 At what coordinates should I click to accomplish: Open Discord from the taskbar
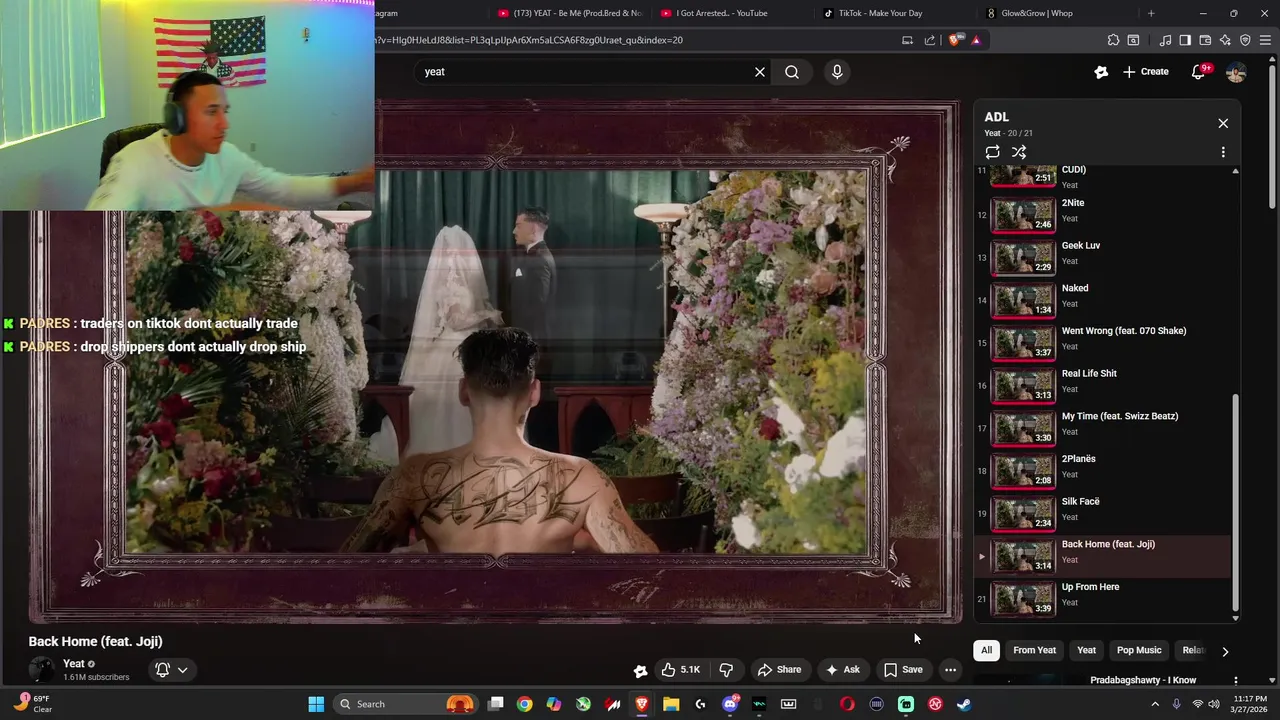click(x=730, y=704)
